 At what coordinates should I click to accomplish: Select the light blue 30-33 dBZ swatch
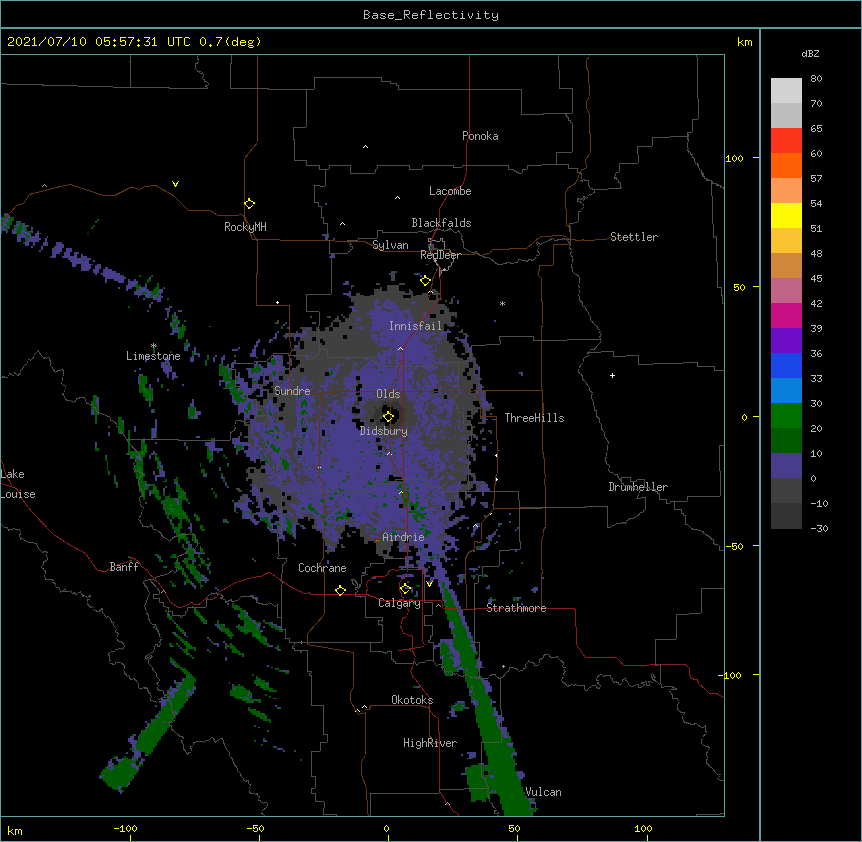click(x=786, y=391)
